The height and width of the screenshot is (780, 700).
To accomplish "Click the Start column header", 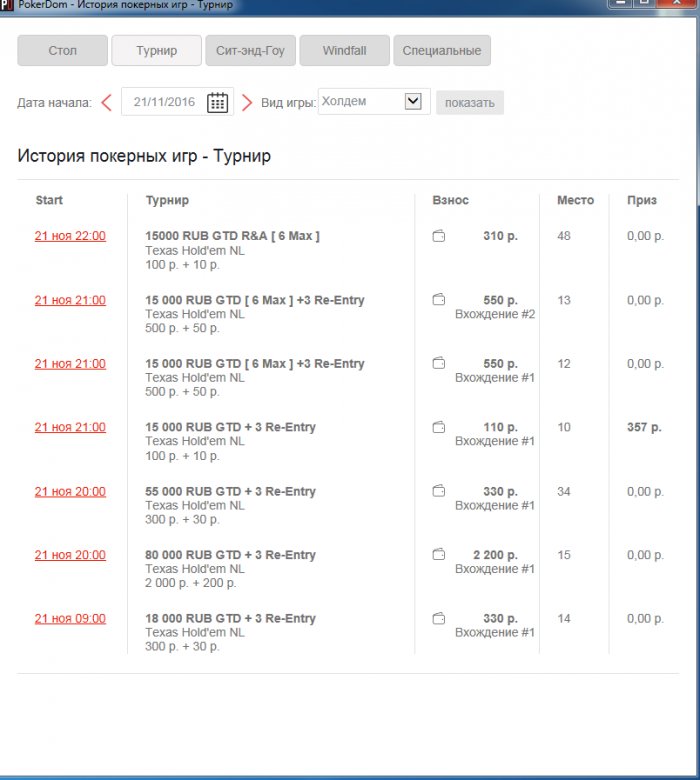I will (x=49, y=200).
